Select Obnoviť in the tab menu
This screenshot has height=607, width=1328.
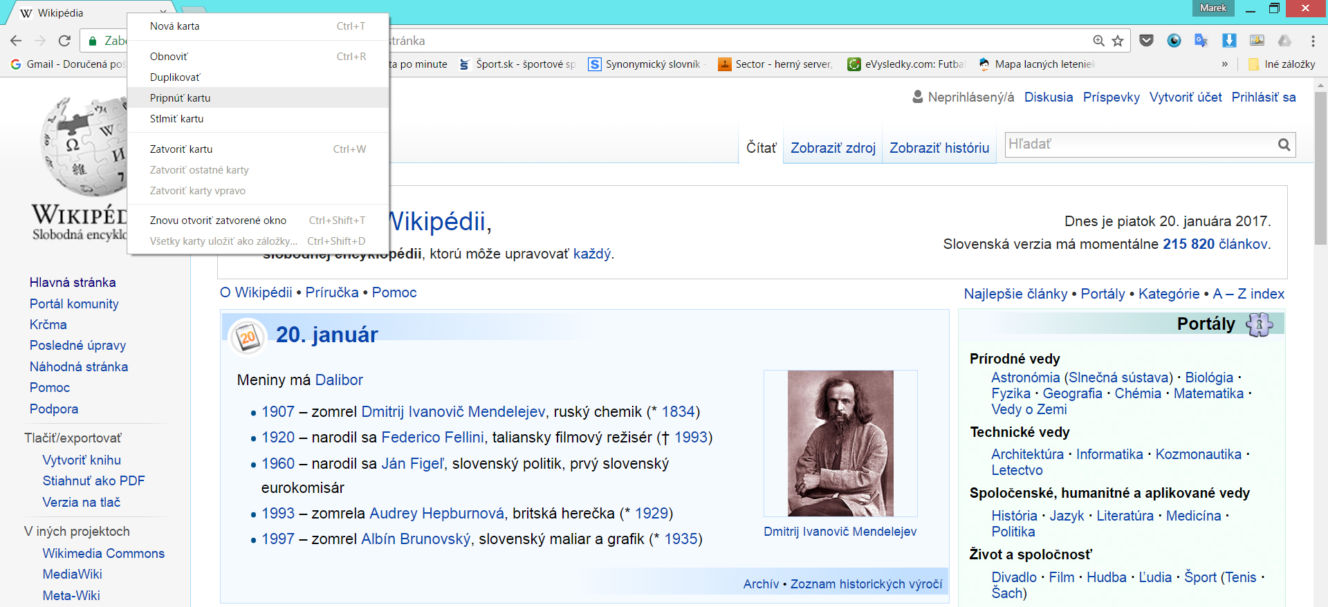pos(258,56)
